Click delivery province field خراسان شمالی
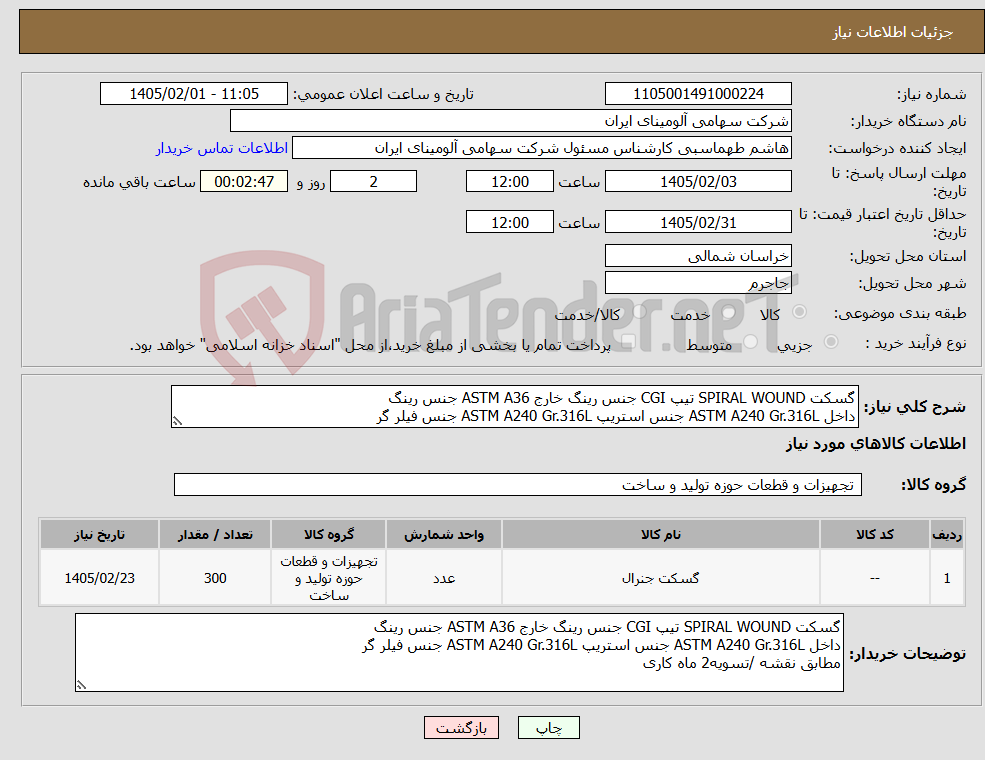This screenshot has height=760, width=985. [698, 256]
